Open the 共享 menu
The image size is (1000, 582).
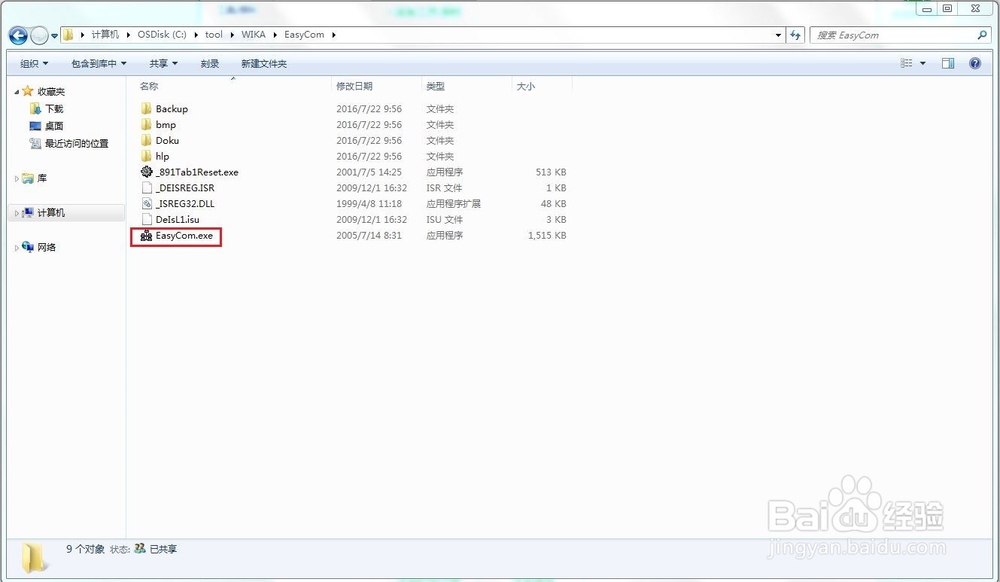[163, 63]
